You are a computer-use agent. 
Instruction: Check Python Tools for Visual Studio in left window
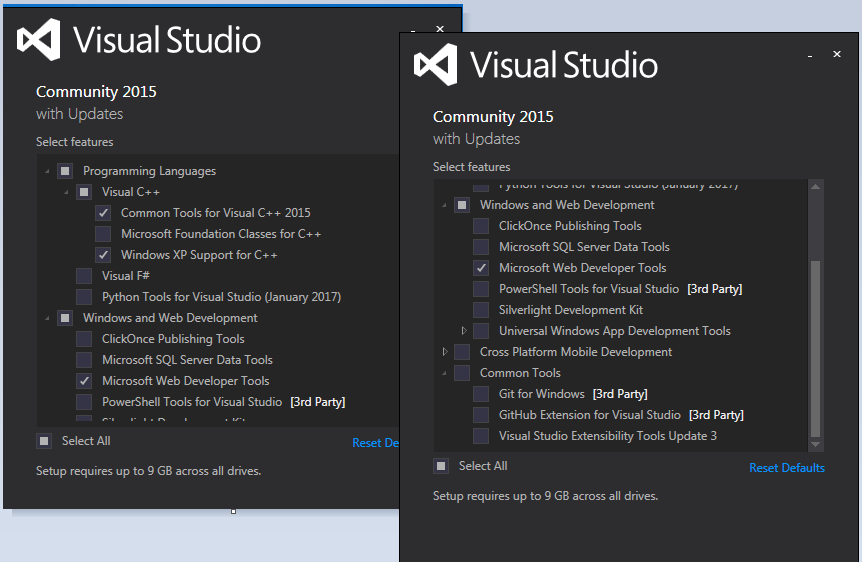(84, 297)
